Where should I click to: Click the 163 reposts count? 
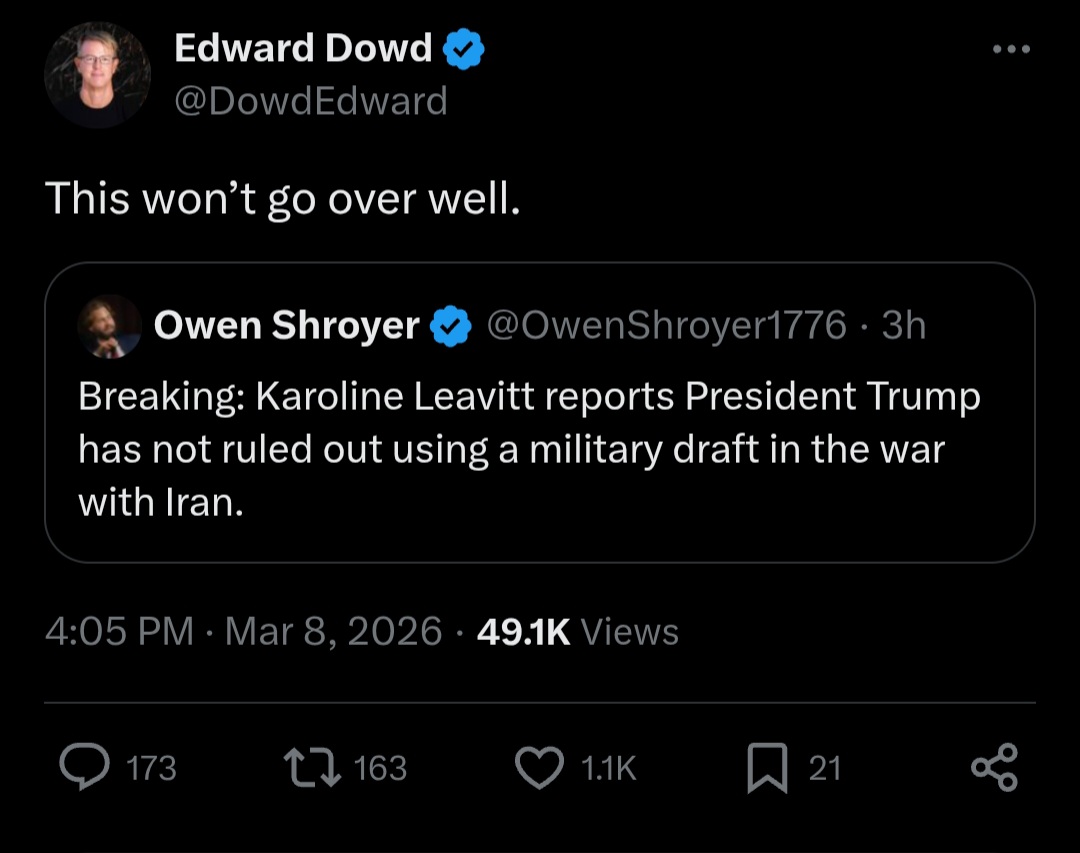pyautogui.click(x=380, y=768)
